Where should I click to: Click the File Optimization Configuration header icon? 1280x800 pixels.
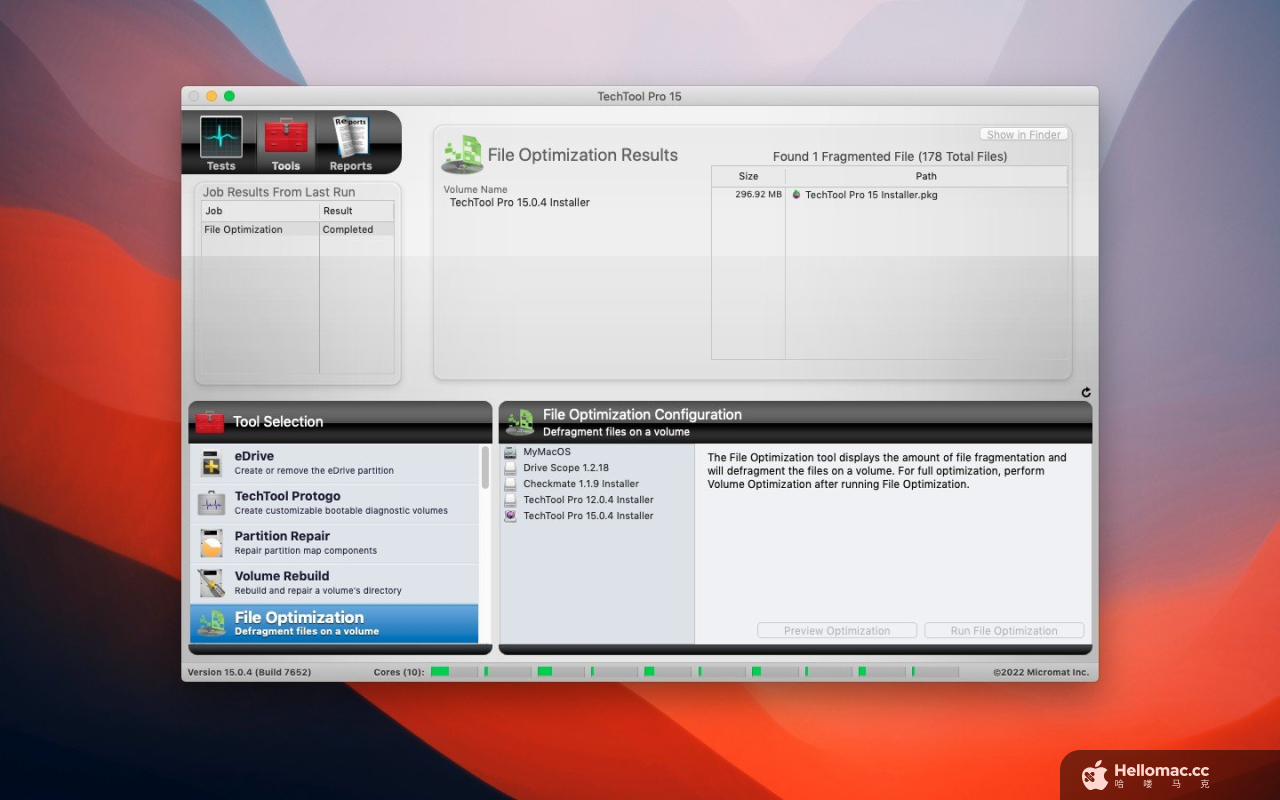[520, 422]
